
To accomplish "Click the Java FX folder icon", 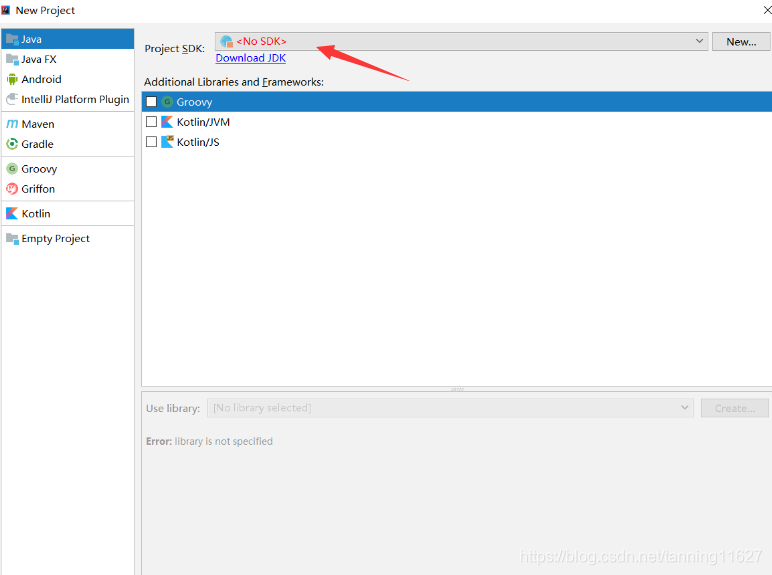I will click(x=12, y=60).
